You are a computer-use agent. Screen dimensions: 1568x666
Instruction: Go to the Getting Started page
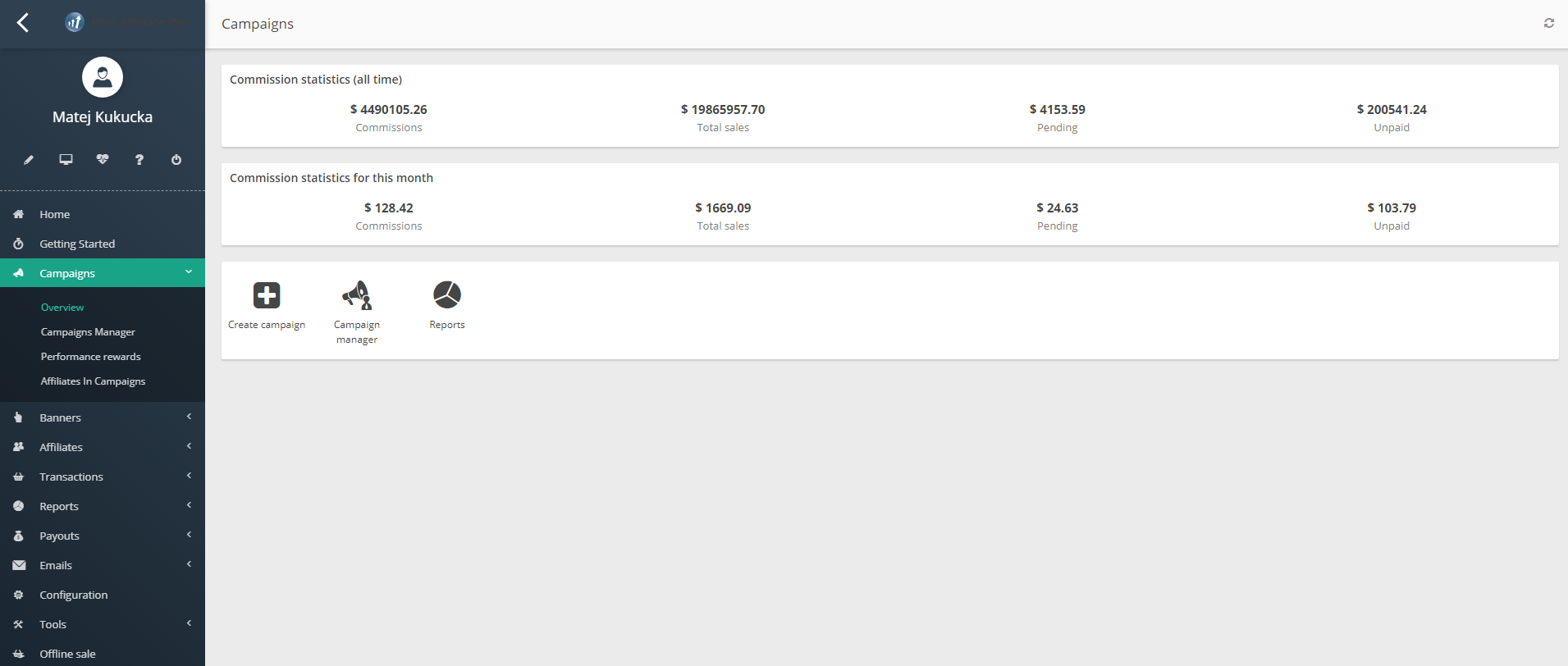77,244
